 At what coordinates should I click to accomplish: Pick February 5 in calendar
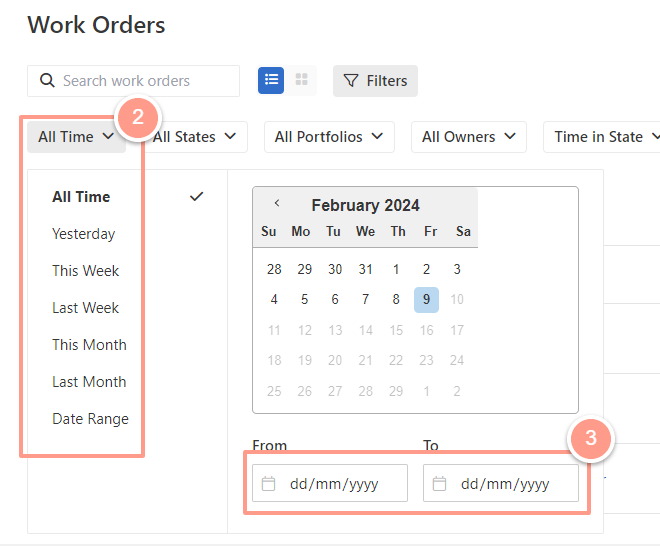[x=304, y=300]
